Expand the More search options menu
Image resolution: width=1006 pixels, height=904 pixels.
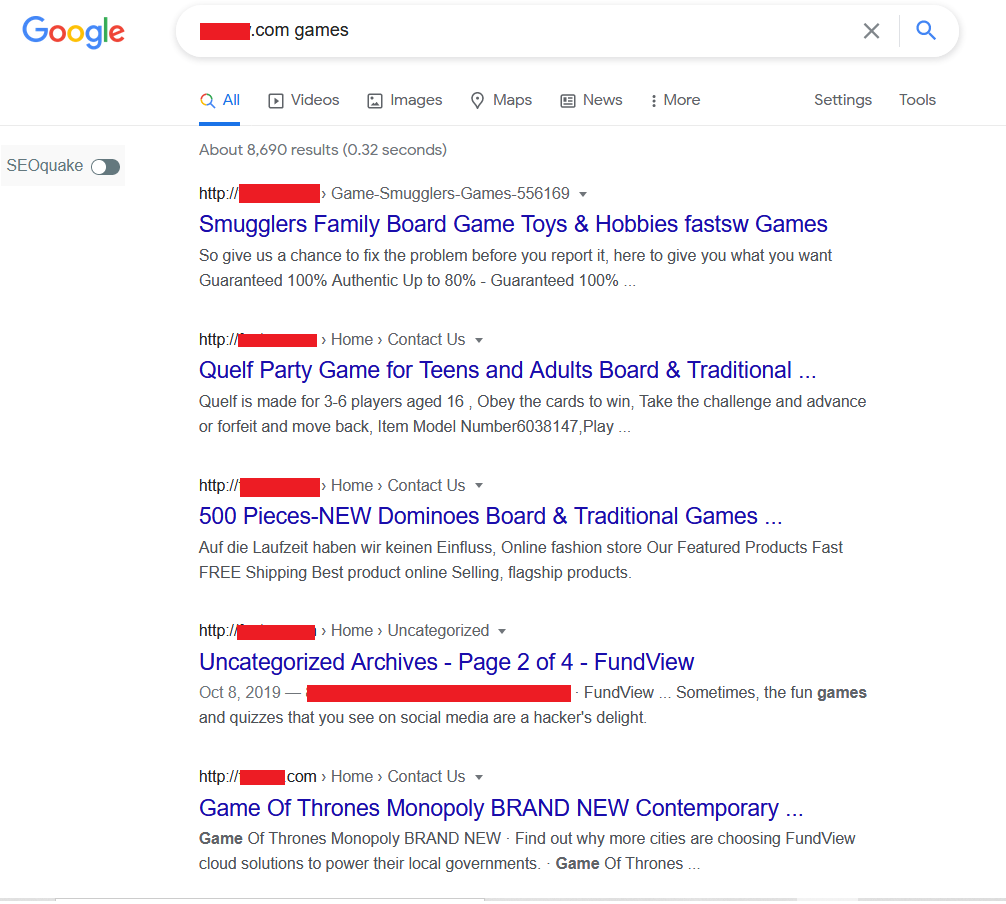(x=674, y=101)
